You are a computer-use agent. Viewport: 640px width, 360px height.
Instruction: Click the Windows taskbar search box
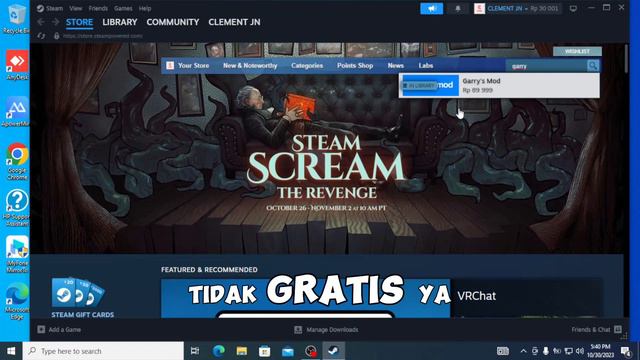103,351
